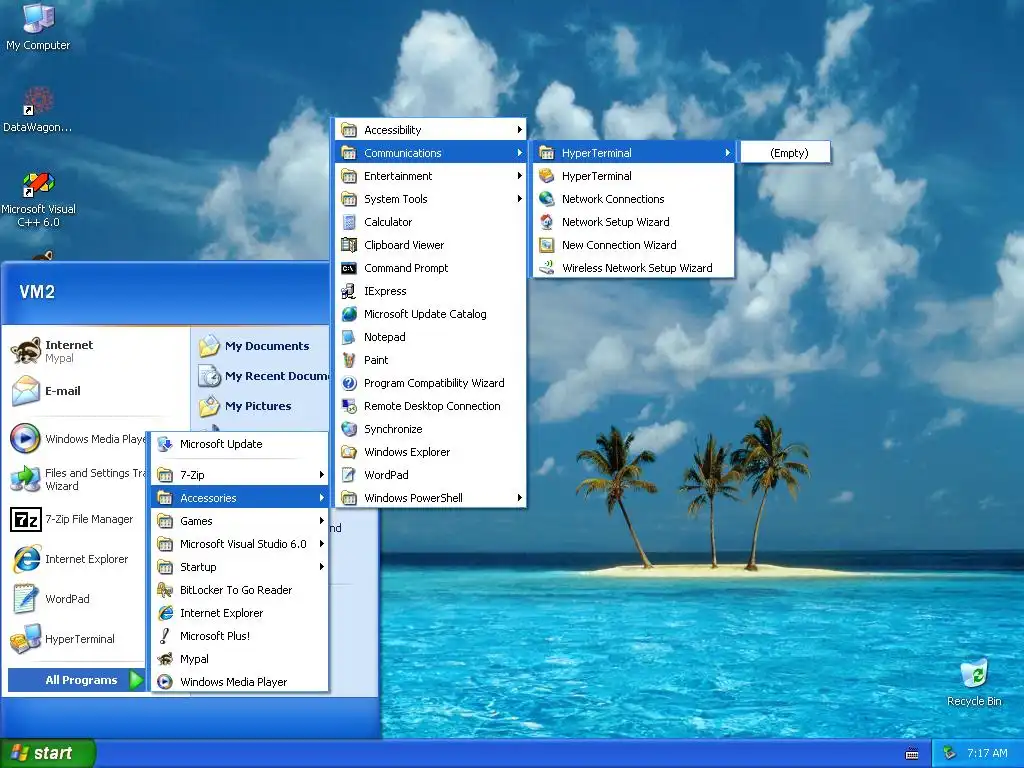The width and height of the screenshot is (1024, 768).
Task: Click the Windows Media Player pinned icon
Action: point(25,438)
